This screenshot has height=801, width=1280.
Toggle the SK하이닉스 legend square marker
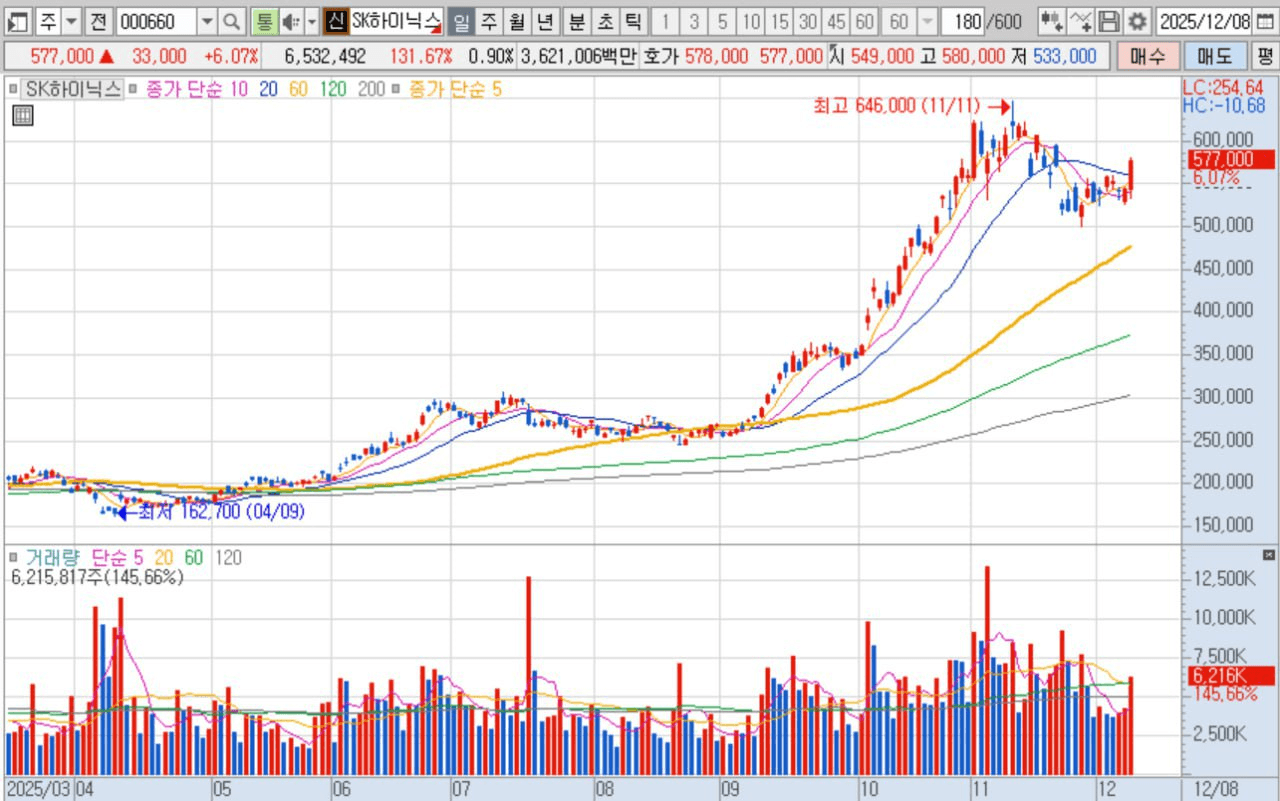coord(13,89)
